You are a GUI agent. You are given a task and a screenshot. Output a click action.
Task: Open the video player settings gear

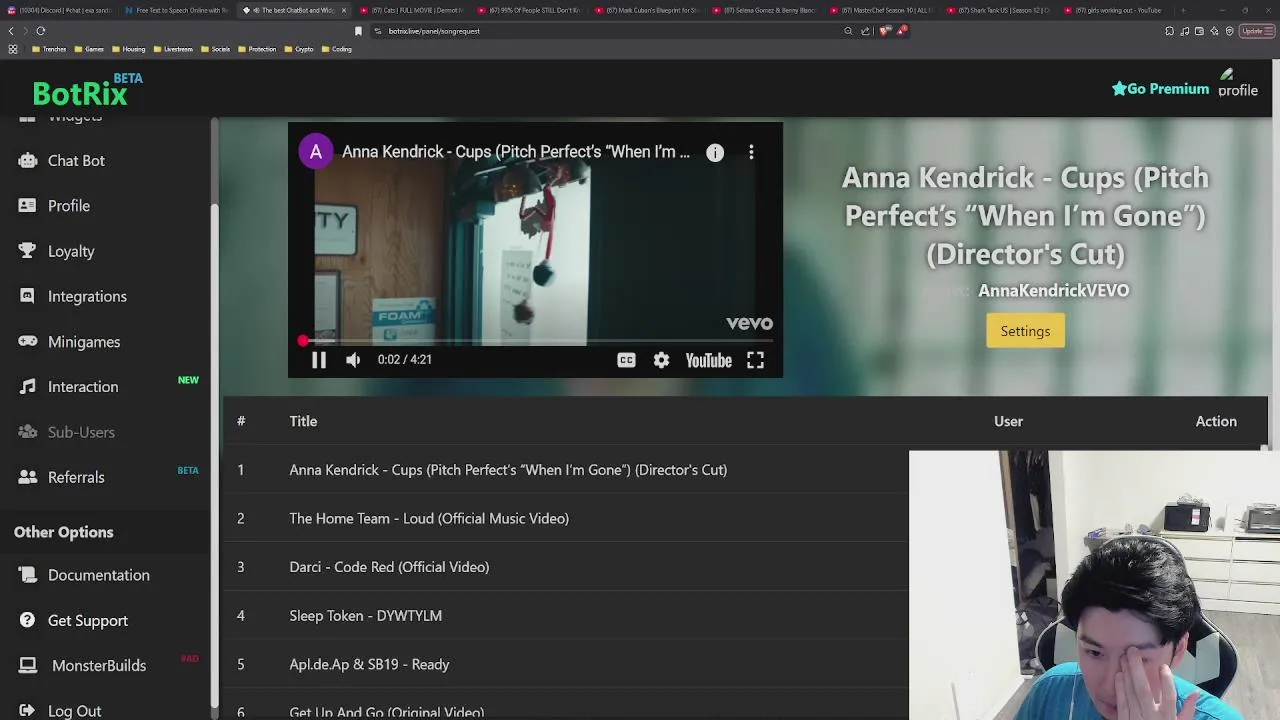tap(661, 360)
